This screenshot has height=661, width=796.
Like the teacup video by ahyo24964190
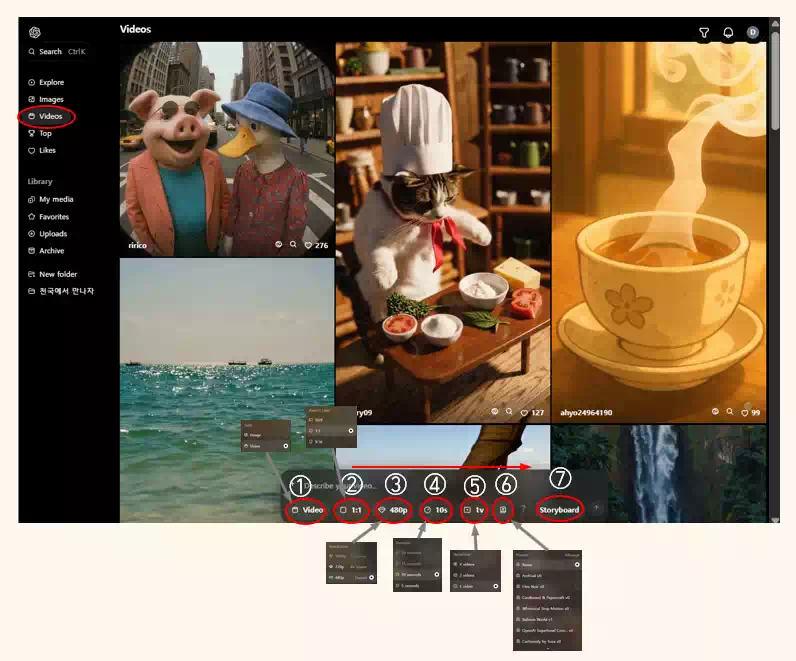tap(744, 412)
